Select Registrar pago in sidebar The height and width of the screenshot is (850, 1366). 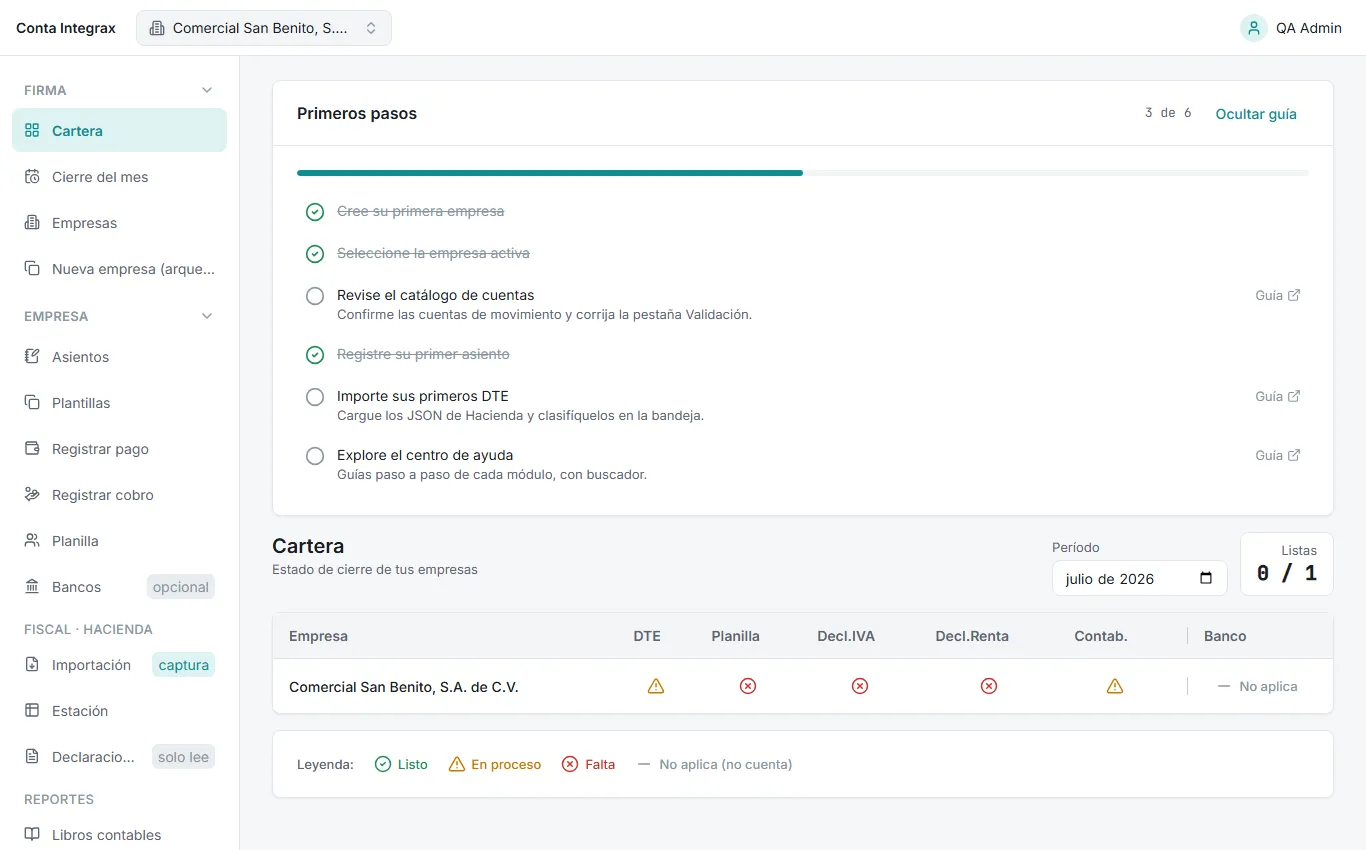pyautogui.click(x=120, y=448)
